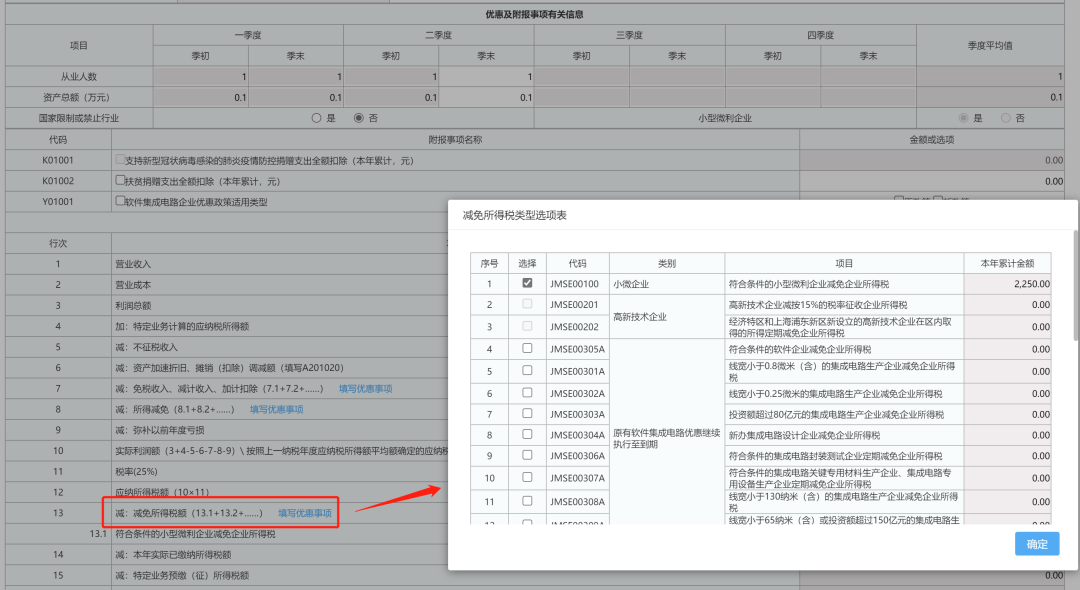Click the 二季度 季末 从业人数 field
1080x590 pixels.
point(486,76)
